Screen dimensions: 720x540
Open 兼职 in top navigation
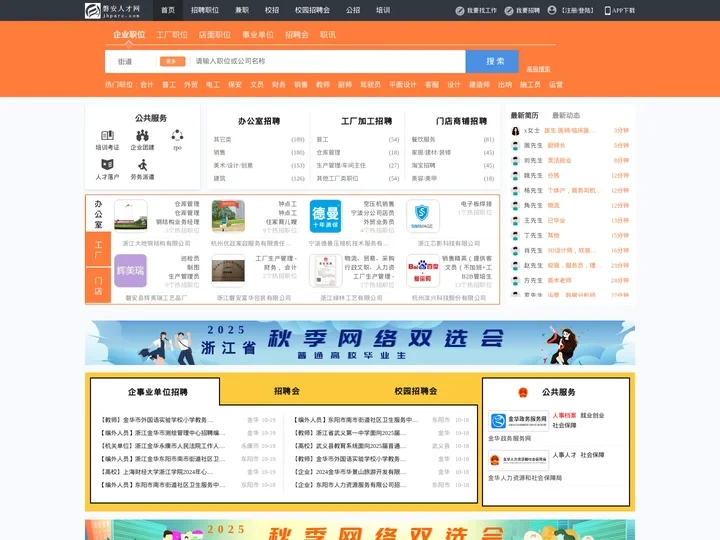click(242, 10)
